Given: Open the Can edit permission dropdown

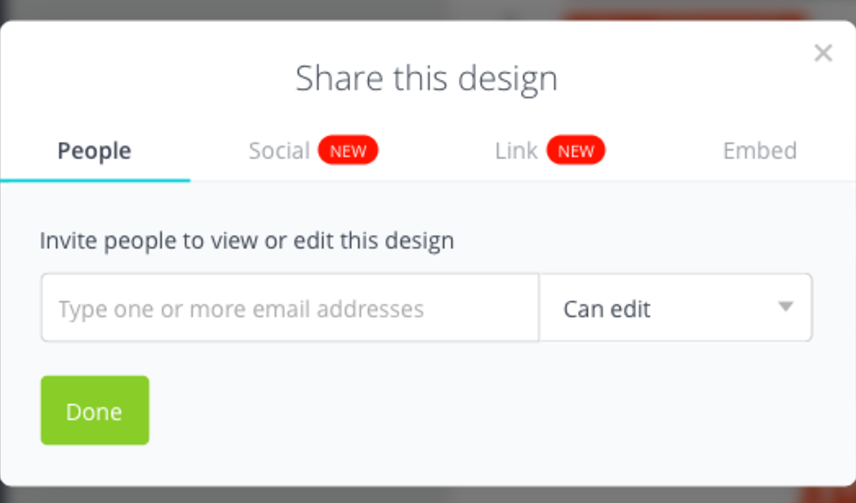Looking at the screenshot, I should (x=676, y=308).
